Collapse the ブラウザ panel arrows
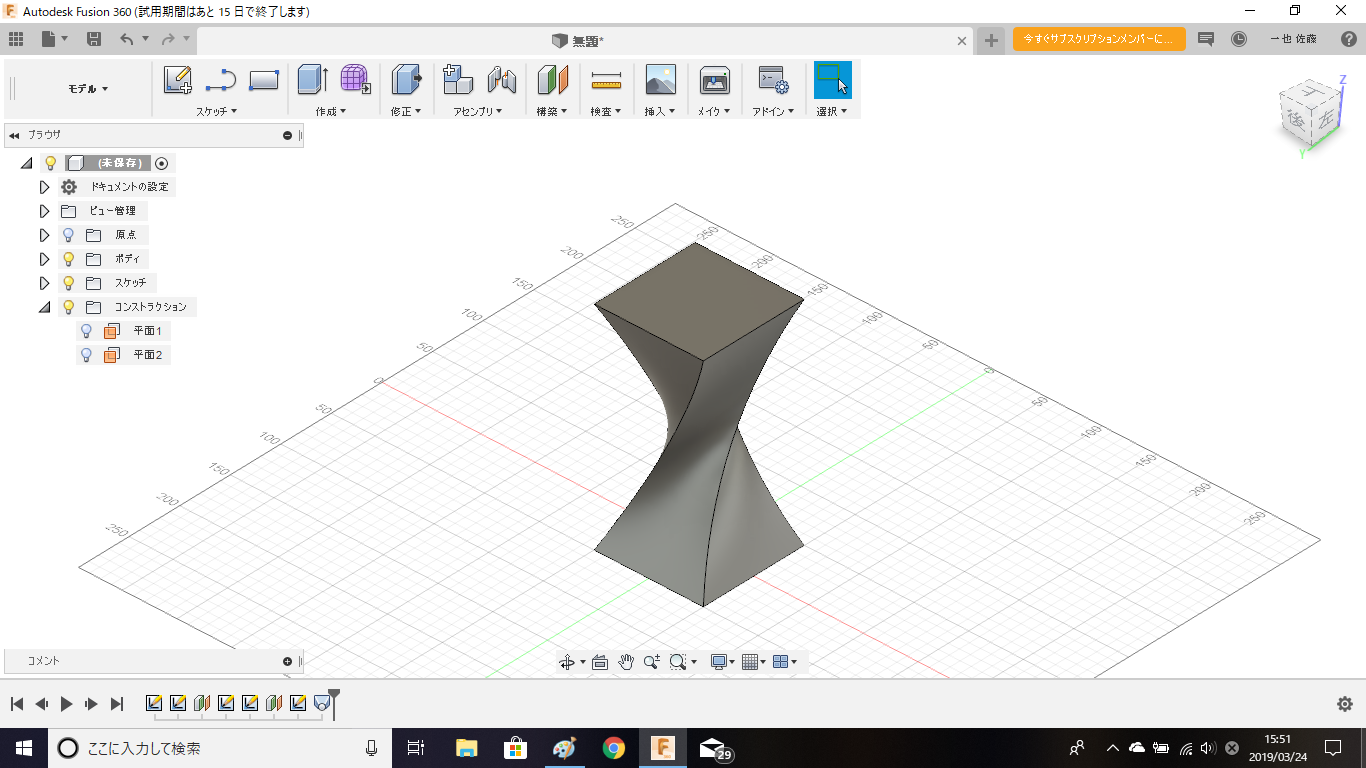The height and width of the screenshot is (768, 1366). [x=14, y=135]
